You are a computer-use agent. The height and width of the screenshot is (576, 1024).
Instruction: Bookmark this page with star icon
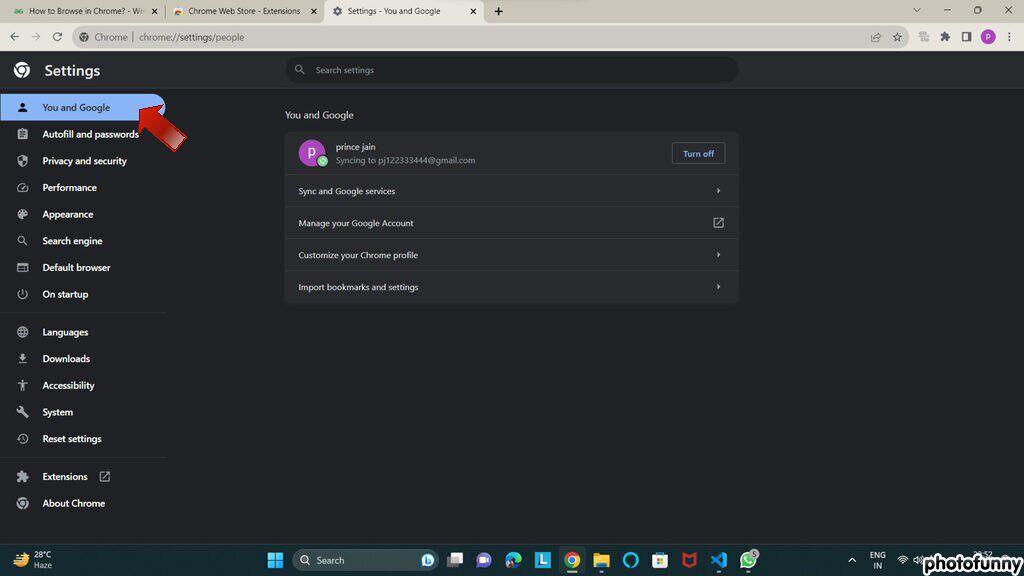pyautogui.click(x=897, y=37)
